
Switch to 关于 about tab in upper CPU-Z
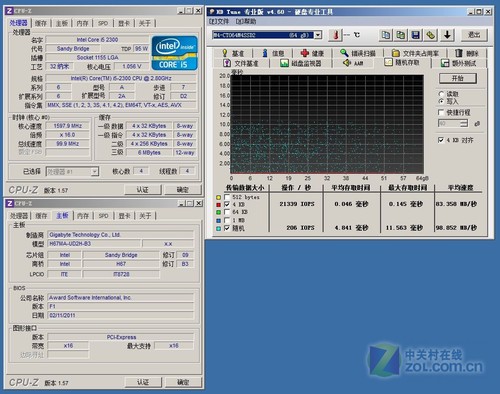(x=144, y=23)
